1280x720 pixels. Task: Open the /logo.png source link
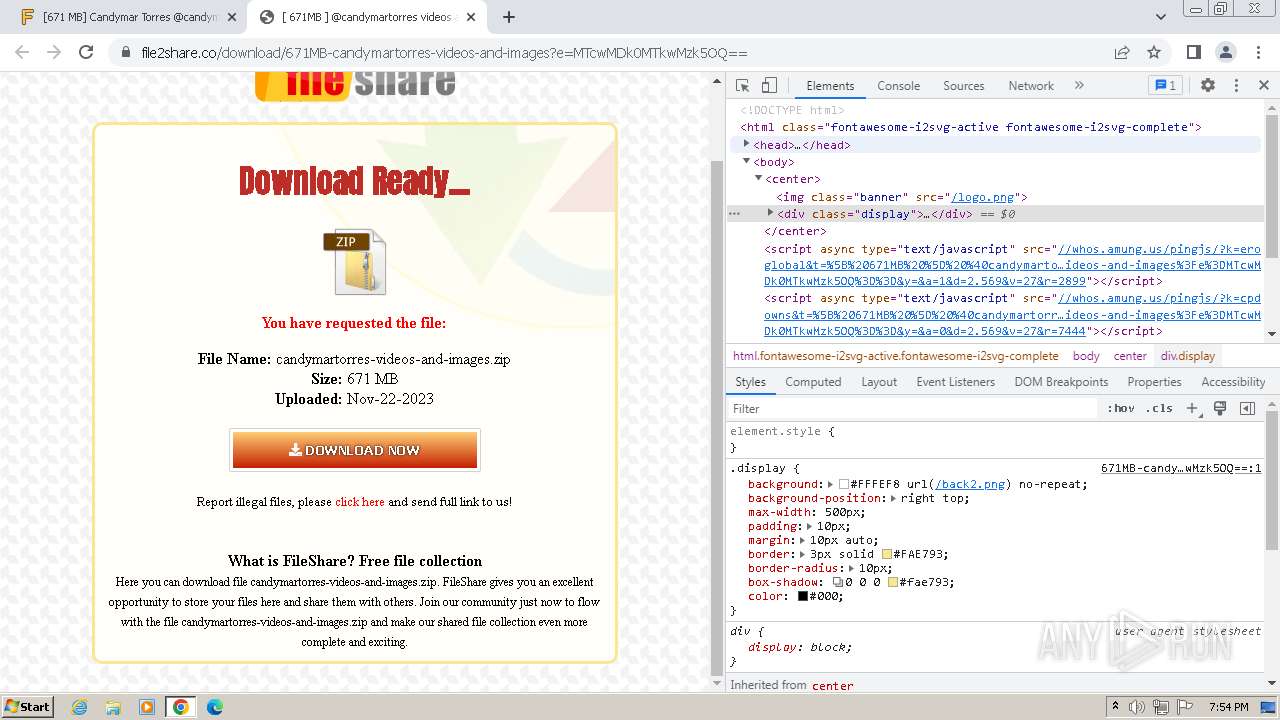pyautogui.click(x=981, y=197)
